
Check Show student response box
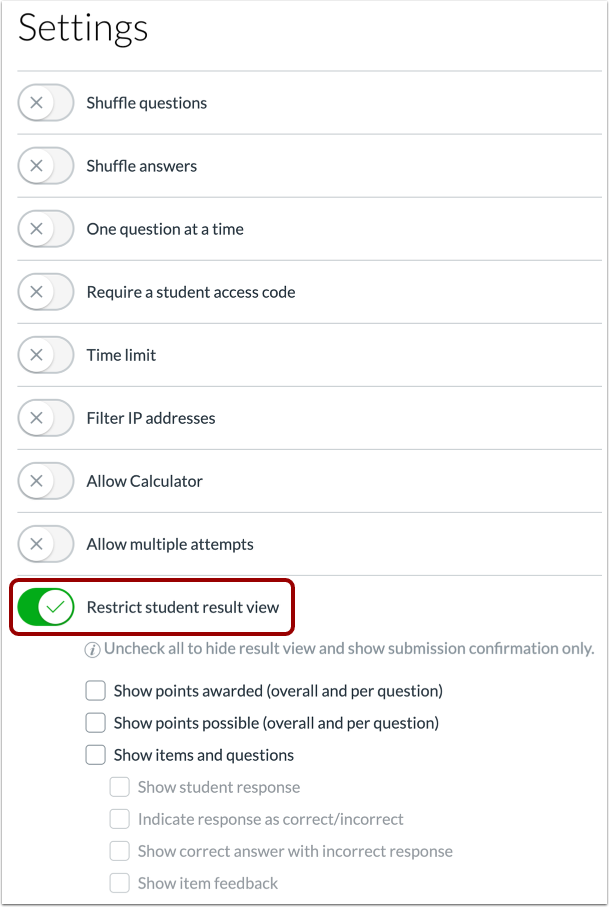click(120, 787)
